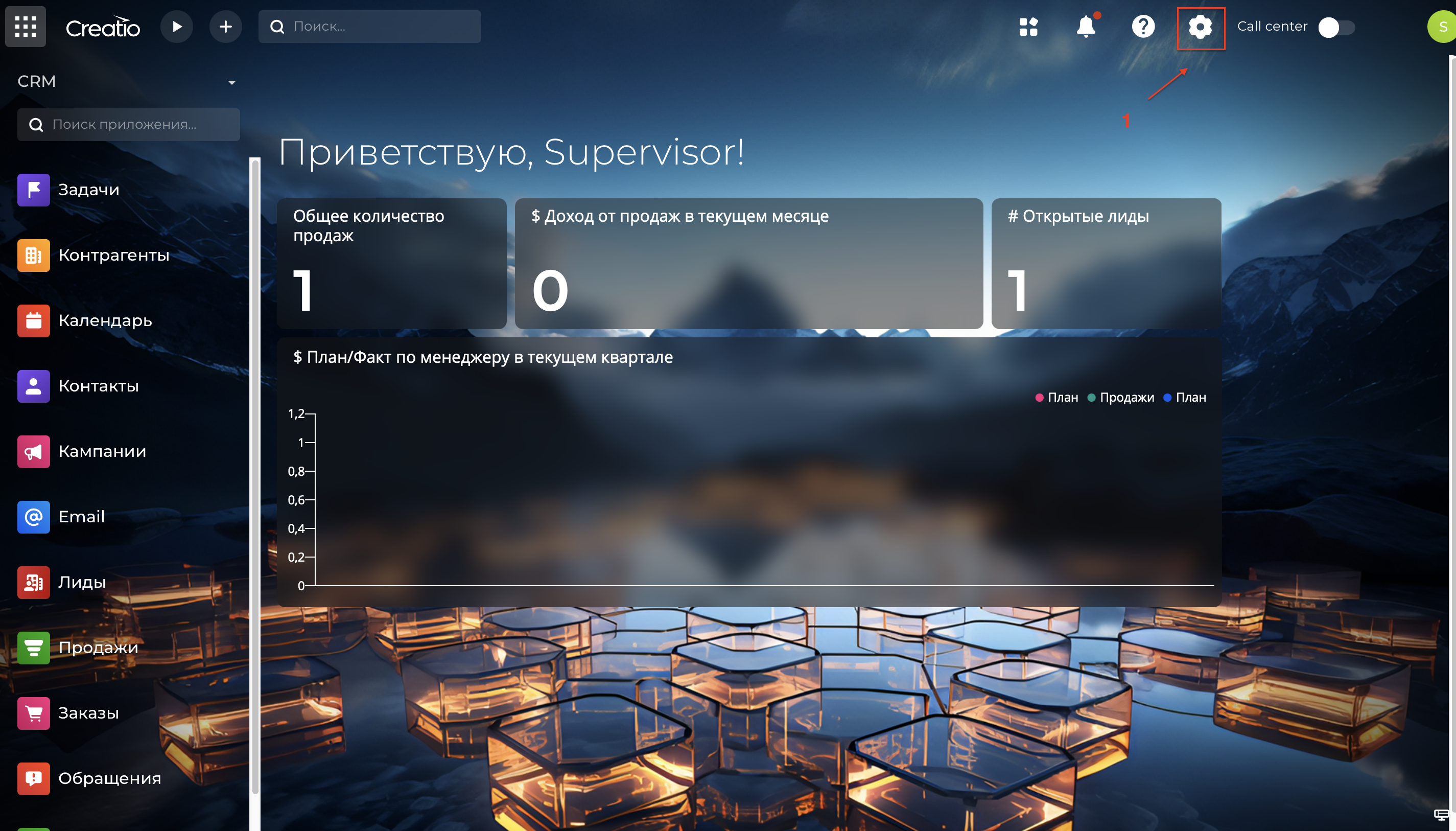Go to Заказы section label

pyautogui.click(x=88, y=713)
